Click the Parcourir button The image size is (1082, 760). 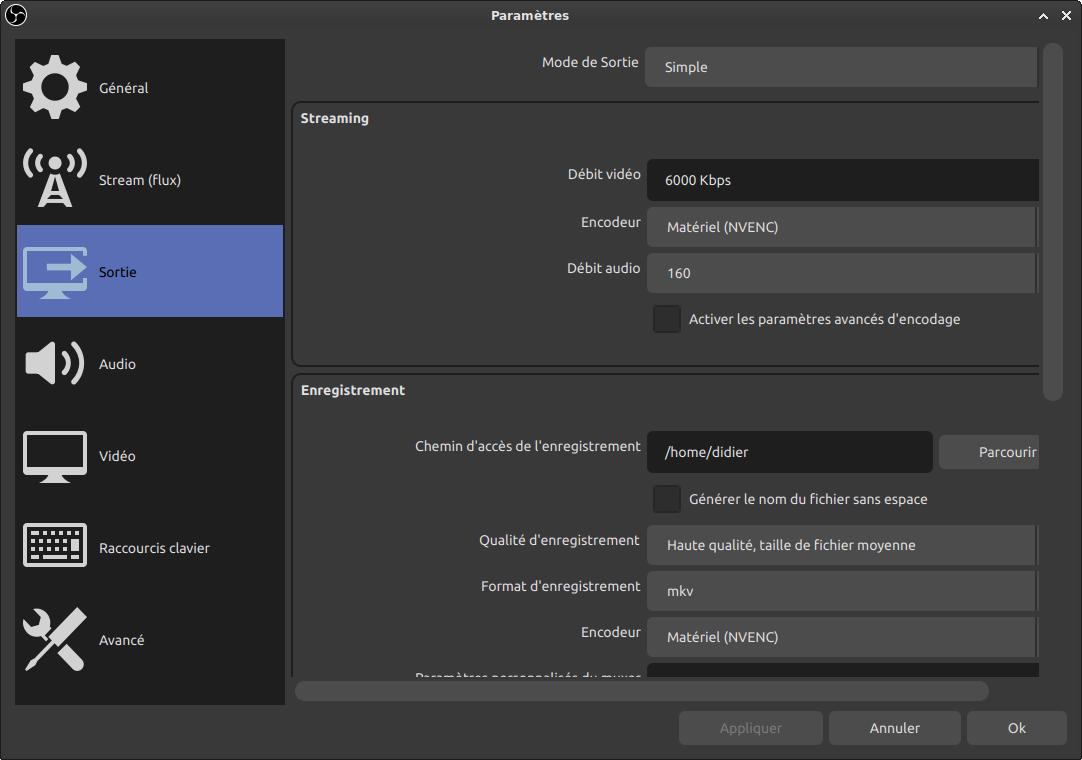(990, 452)
